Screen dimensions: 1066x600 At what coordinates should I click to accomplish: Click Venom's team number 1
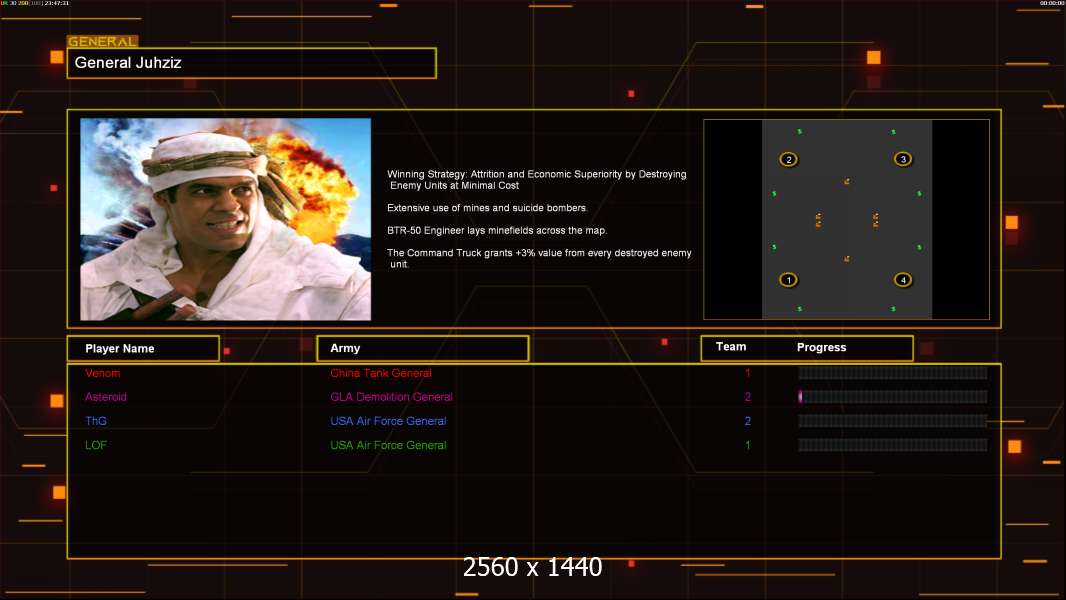748,373
